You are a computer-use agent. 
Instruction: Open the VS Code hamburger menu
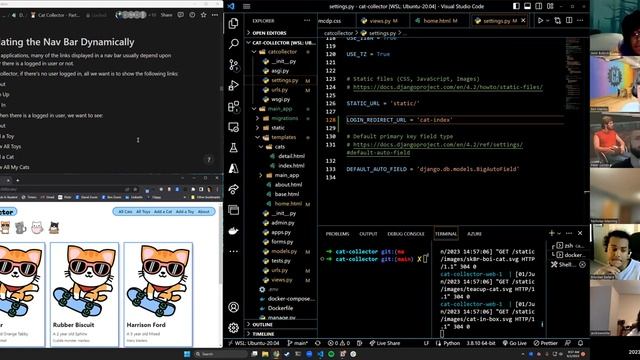click(x=247, y=6)
